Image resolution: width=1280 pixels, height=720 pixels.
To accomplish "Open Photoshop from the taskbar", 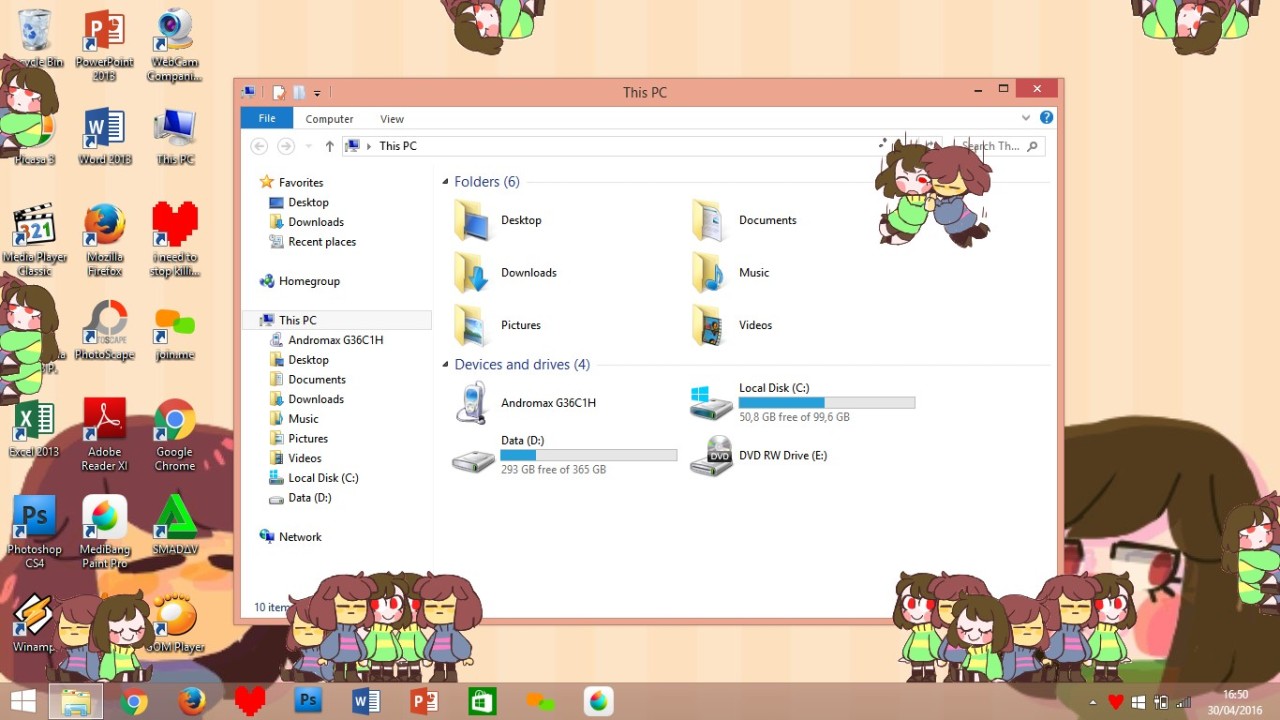I will (x=308, y=702).
